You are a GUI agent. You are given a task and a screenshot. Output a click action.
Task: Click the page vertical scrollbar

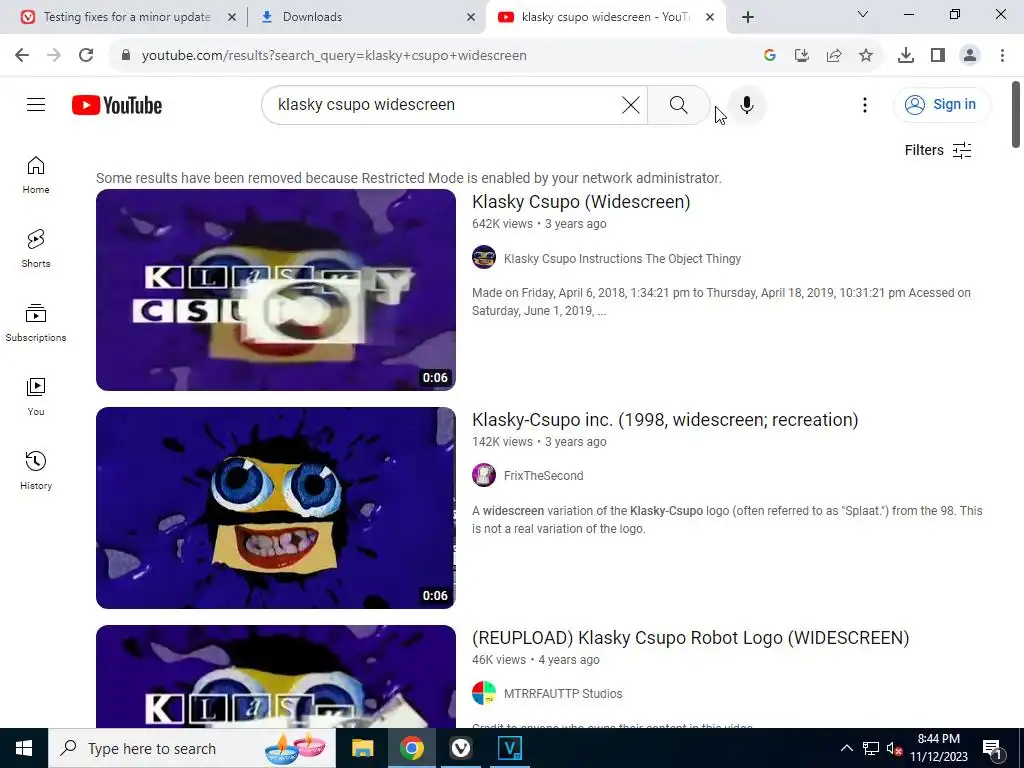pos(1016,114)
